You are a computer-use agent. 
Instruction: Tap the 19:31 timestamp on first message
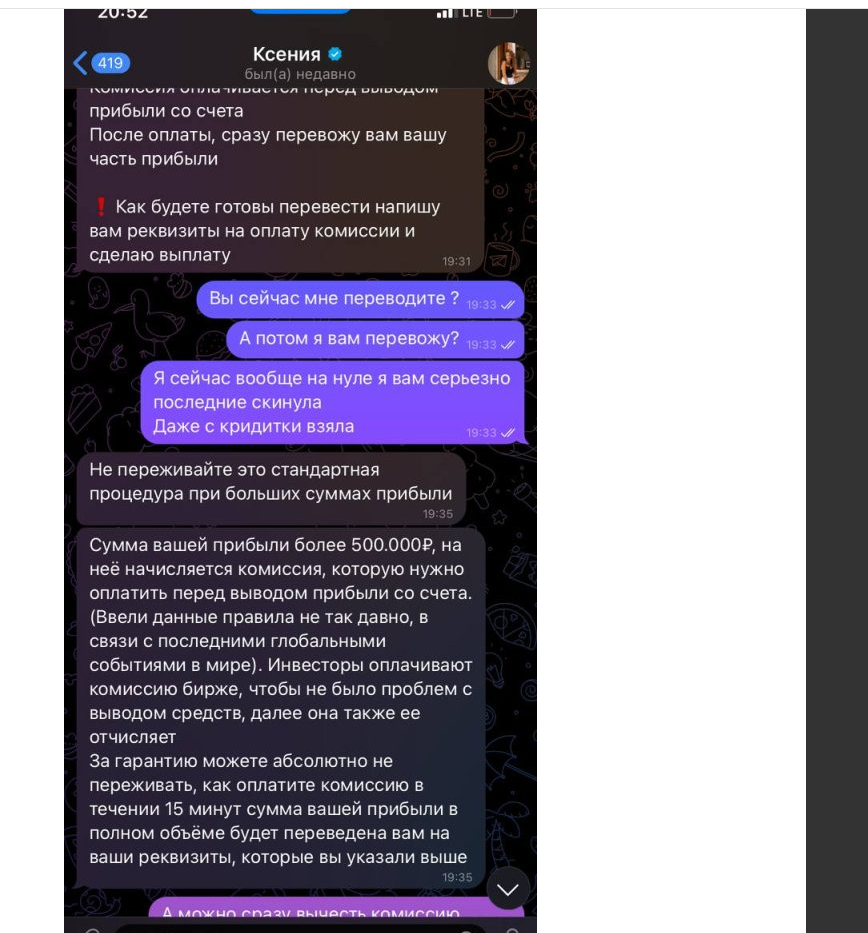tap(456, 261)
